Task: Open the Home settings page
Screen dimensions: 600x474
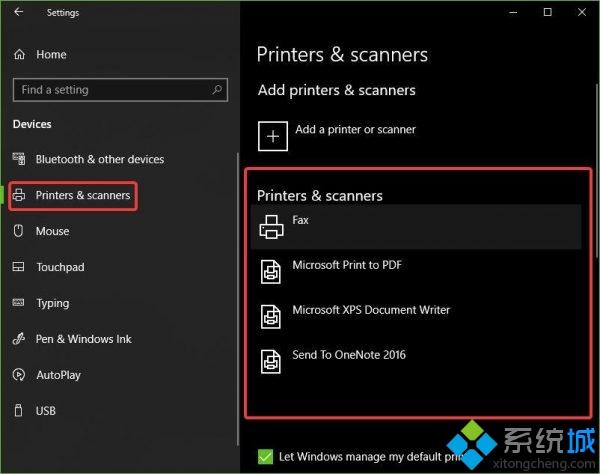Action: pyautogui.click(x=51, y=55)
